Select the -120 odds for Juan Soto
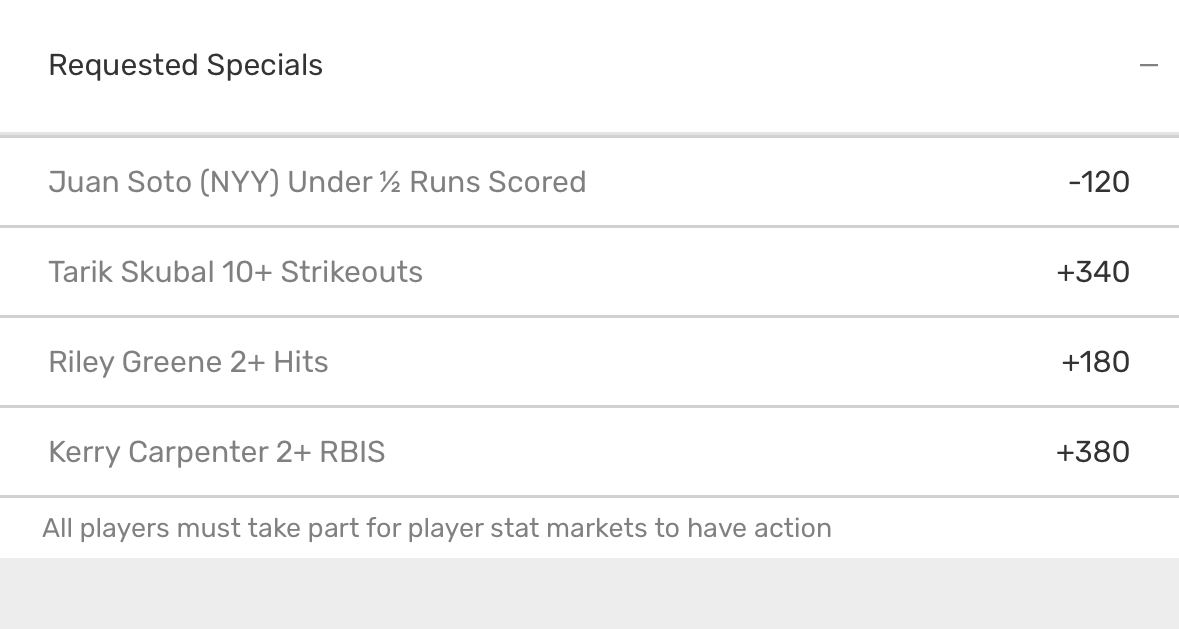Image resolution: width=1179 pixels, height=629 pixels. coord(1098,182)
